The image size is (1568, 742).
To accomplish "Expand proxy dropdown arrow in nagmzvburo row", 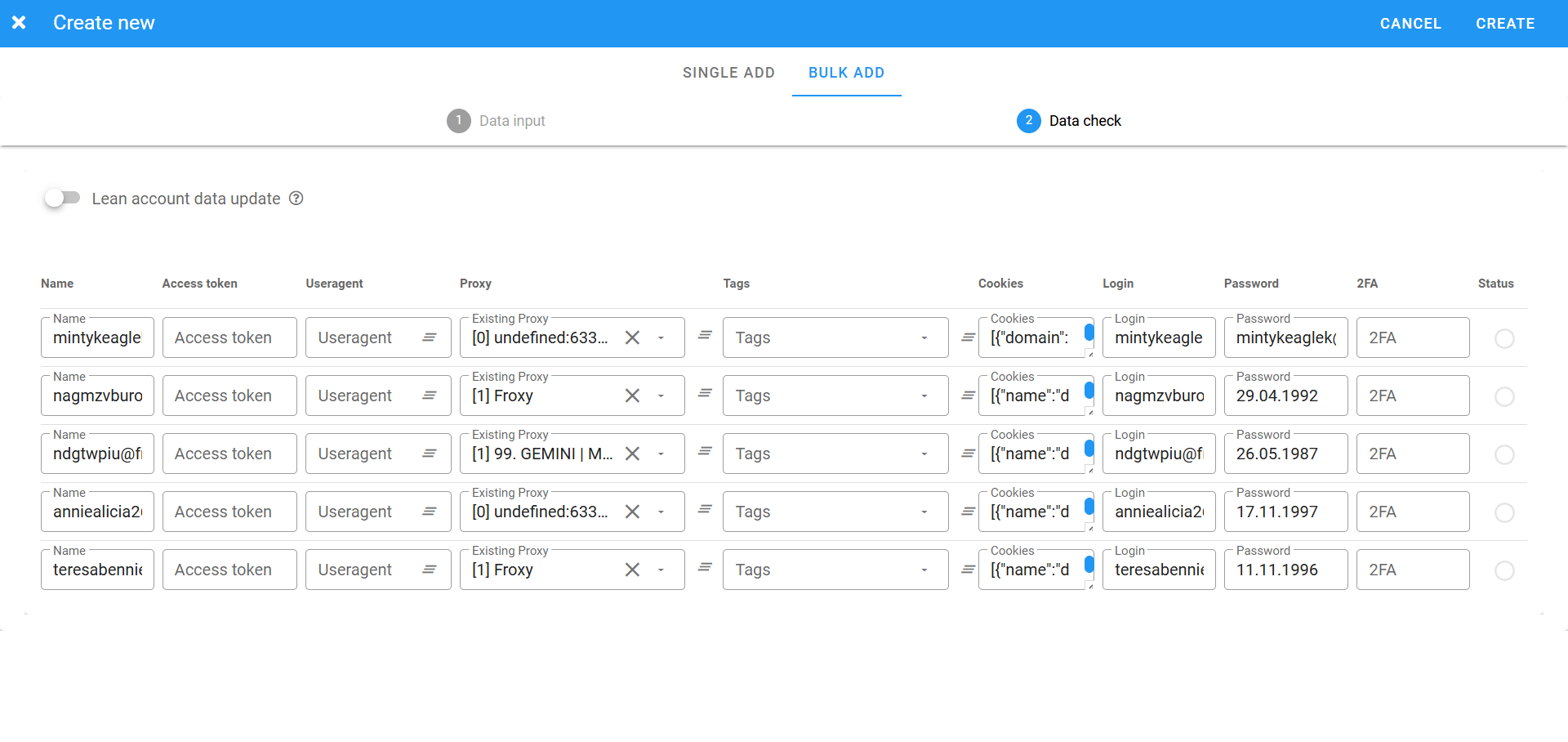I will click(661, 396).
